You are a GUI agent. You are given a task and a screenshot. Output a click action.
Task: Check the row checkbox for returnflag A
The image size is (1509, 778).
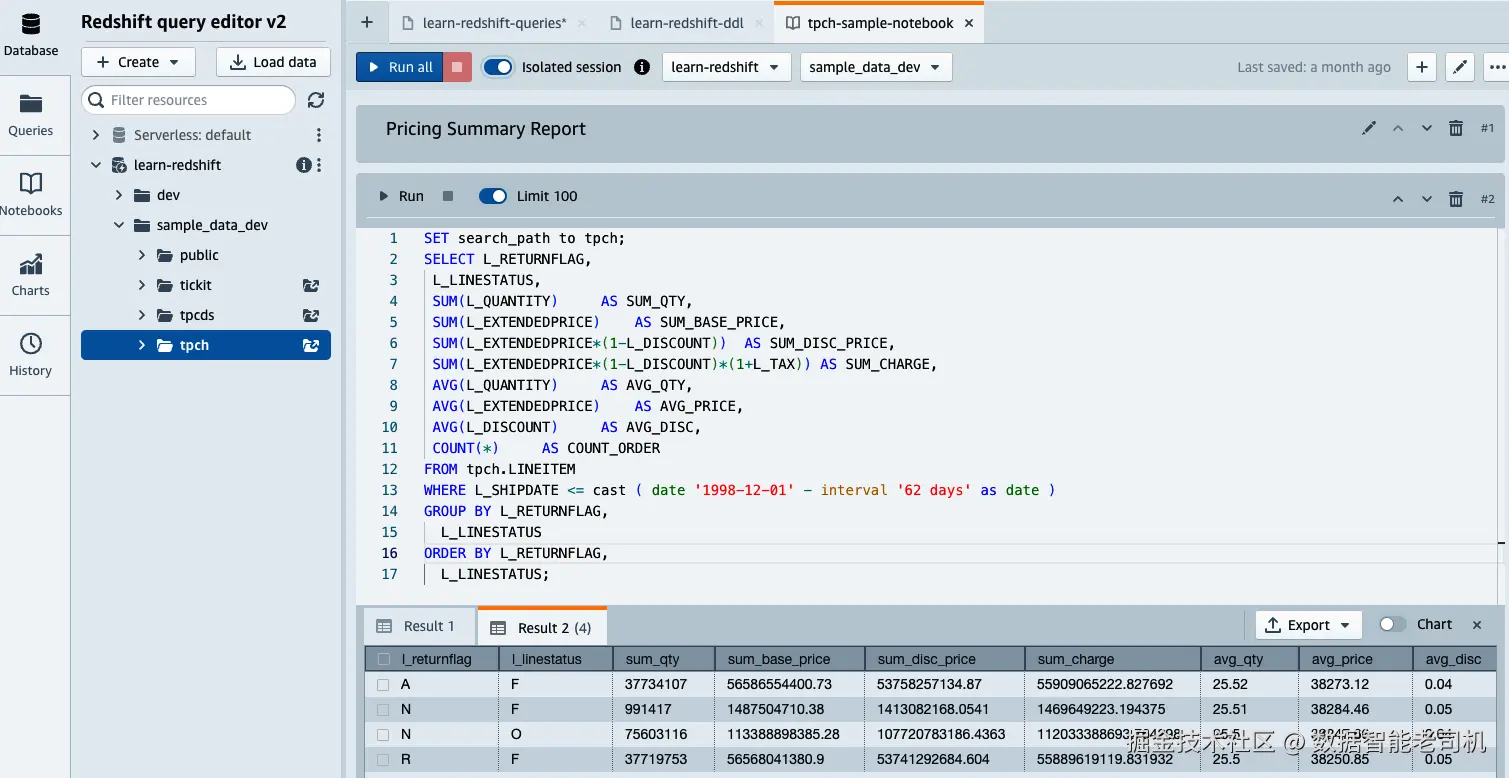point(383,685)
